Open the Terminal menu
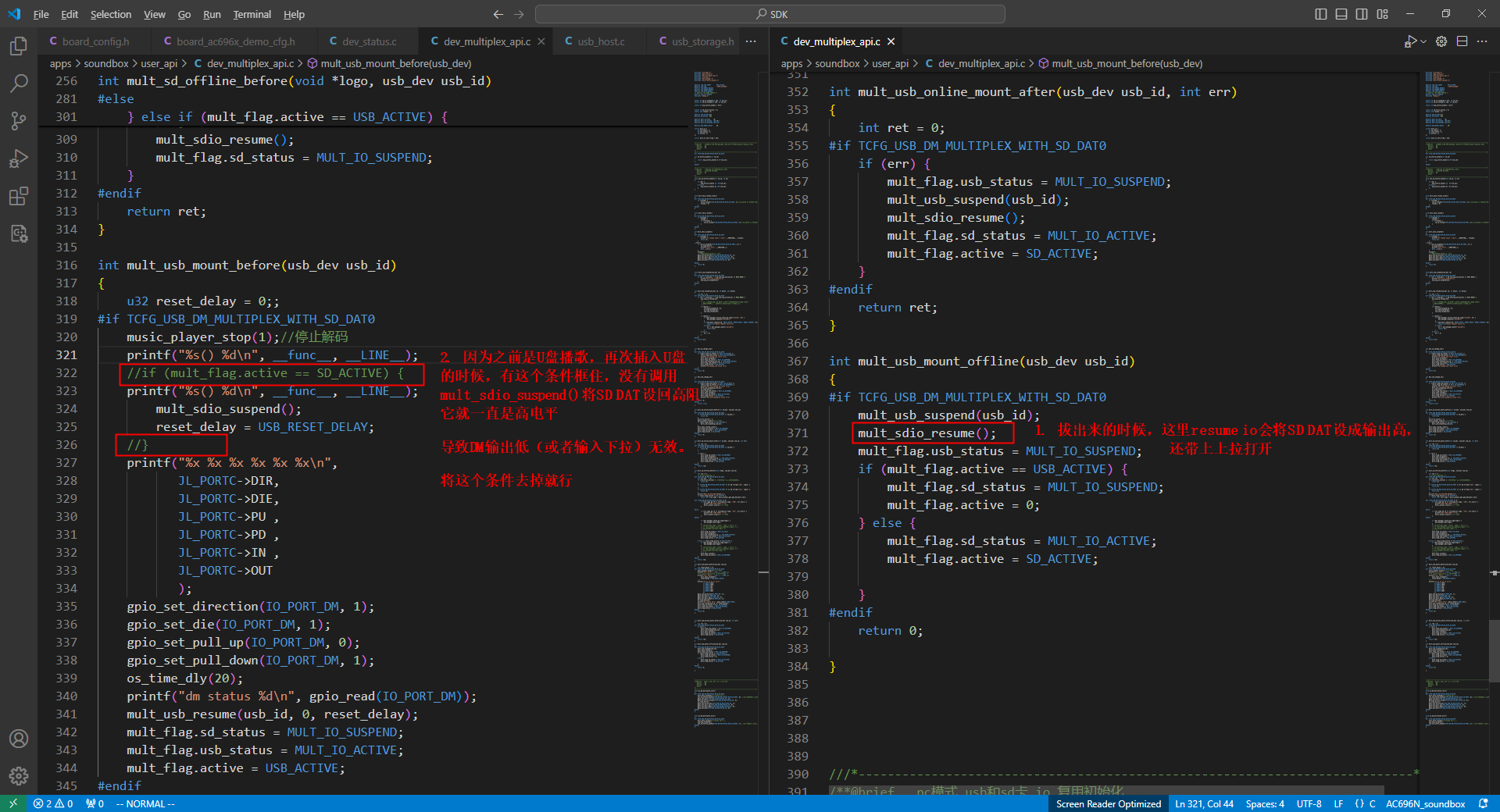 pos(252,14)
